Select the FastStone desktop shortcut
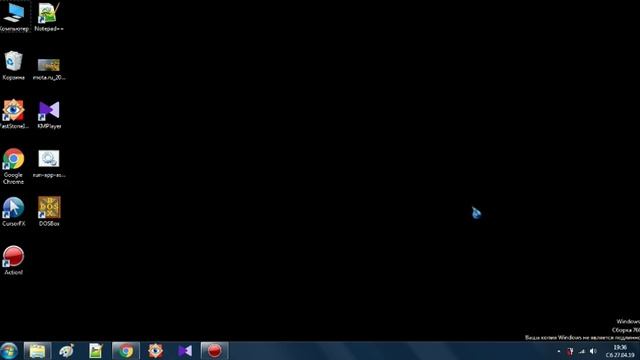This screenshot has width=640, height=360. point(13,114)
